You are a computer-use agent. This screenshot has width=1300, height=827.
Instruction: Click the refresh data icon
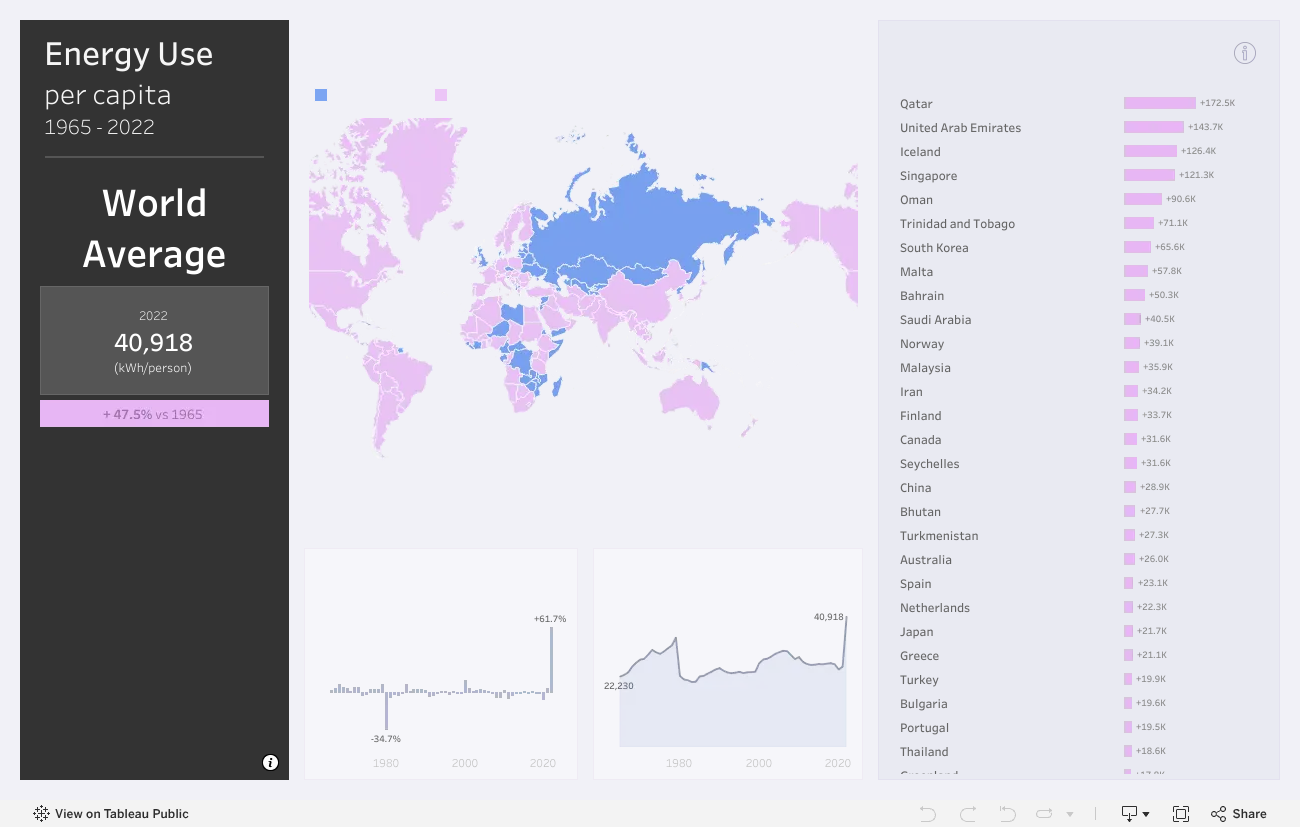click(x=1045, y=814)
